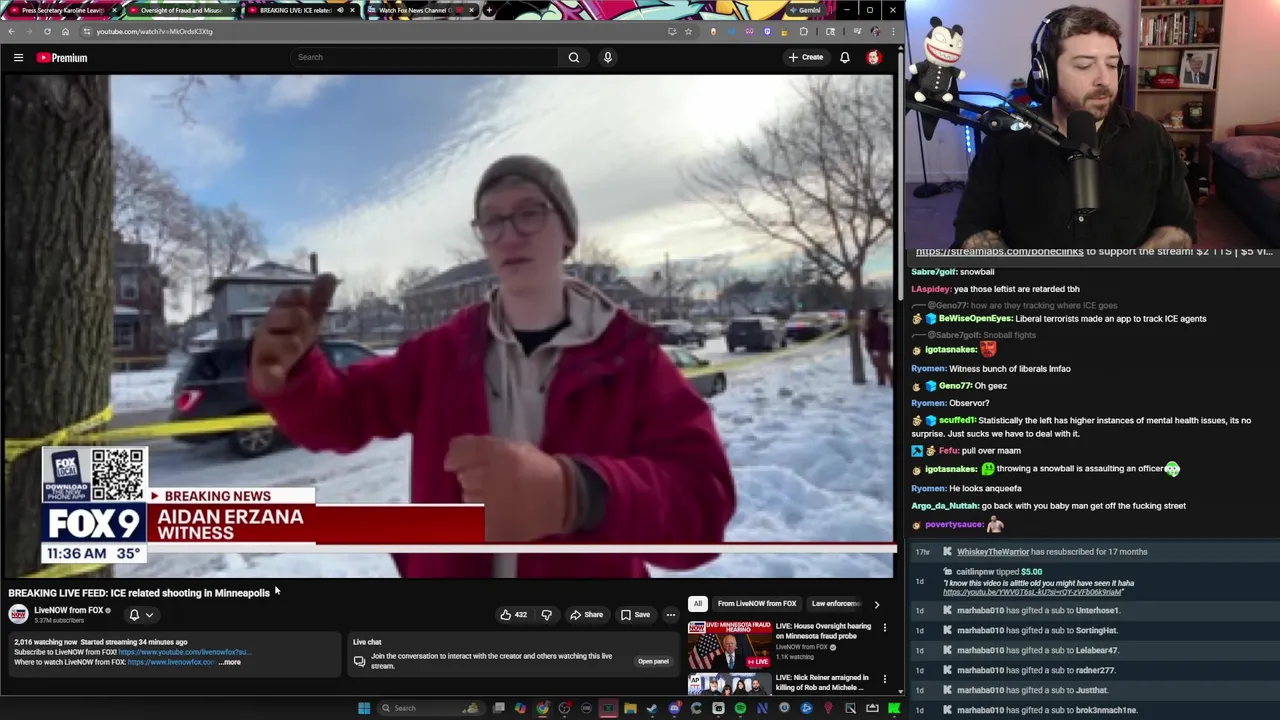Click WhiskeyTheWarrior resubscribed event row
Viewport: 1280px width, 720px height.
pos(1092,552)
